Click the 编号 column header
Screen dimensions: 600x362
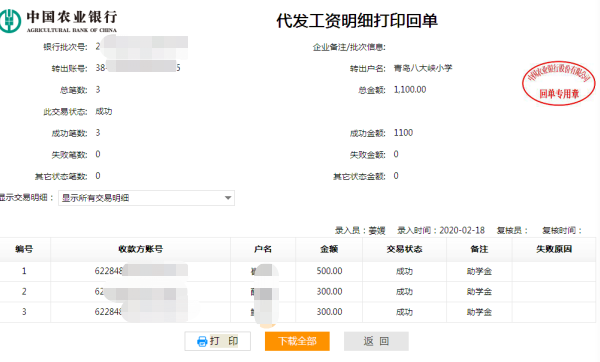[x=24, y=249]
